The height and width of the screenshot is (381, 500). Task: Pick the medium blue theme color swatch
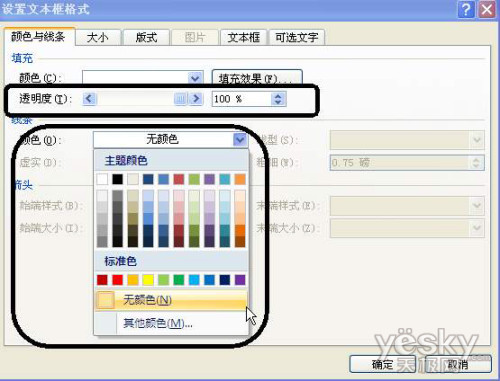click(163, 179)
